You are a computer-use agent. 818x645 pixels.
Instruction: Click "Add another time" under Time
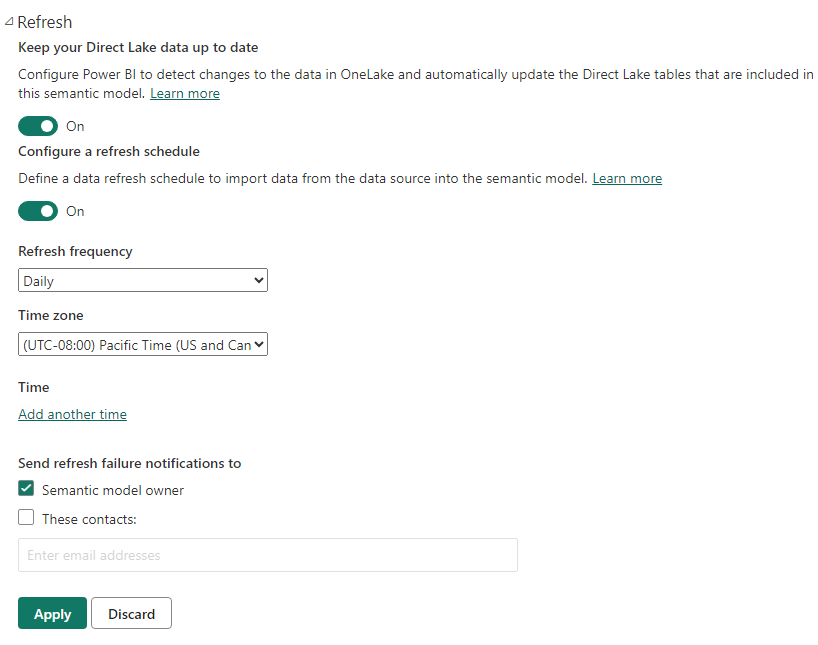pyautogui.click(x=72, y=414)
